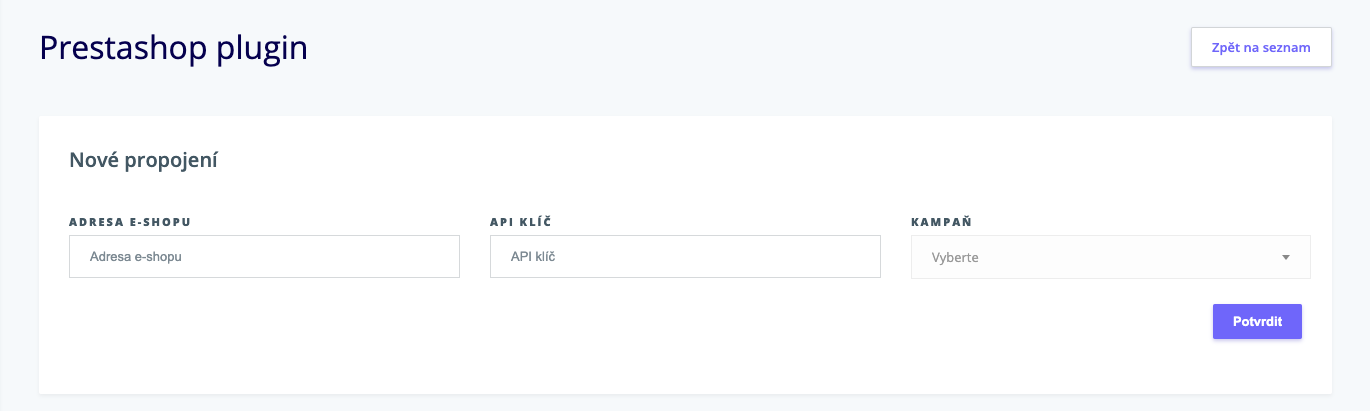
Task: Submit the new connection with Potvrdit
Action: (1257, 321)
